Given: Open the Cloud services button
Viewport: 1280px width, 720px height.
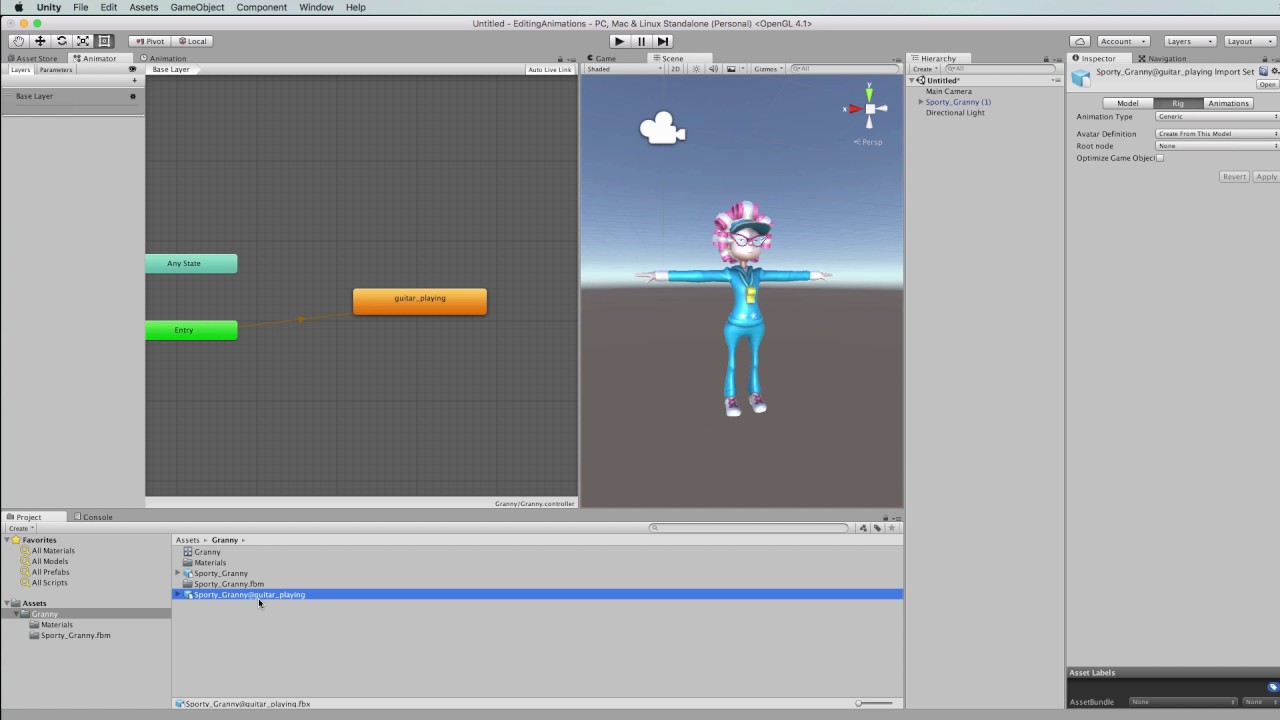Looking at the screenshot, I should [x=1080, y=41].
